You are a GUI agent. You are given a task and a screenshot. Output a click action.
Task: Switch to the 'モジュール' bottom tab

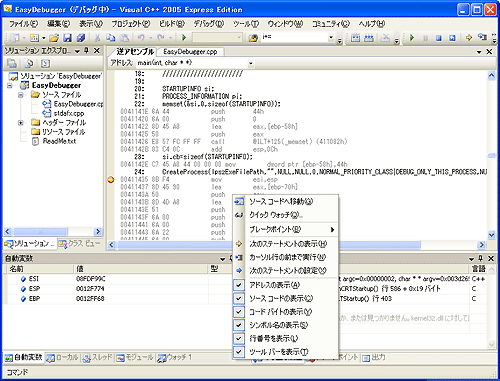(x=135, y=357)
